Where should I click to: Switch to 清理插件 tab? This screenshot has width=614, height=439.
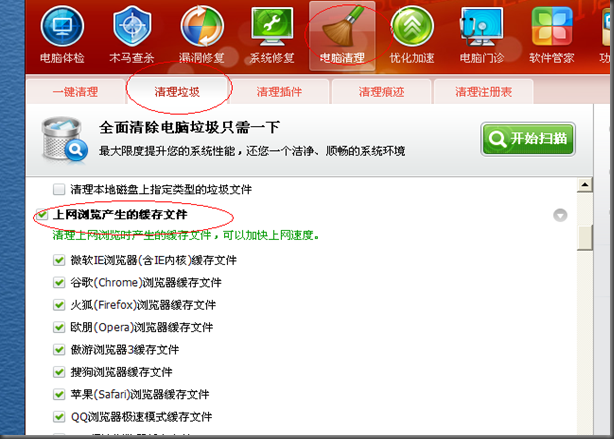click(279, 92)
